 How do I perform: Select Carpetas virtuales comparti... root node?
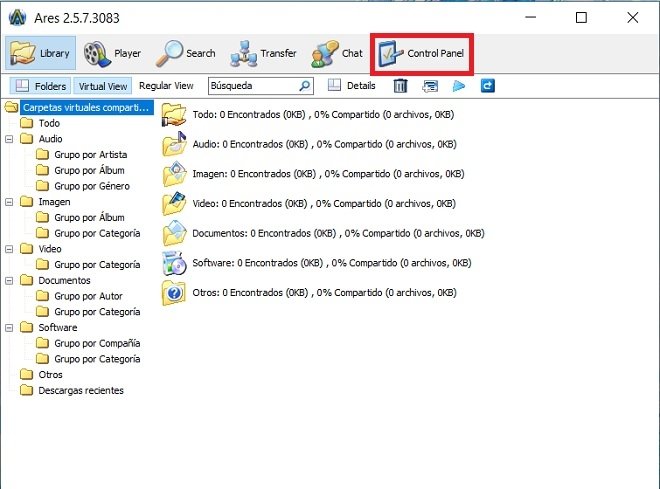click(x=86, y=107)
